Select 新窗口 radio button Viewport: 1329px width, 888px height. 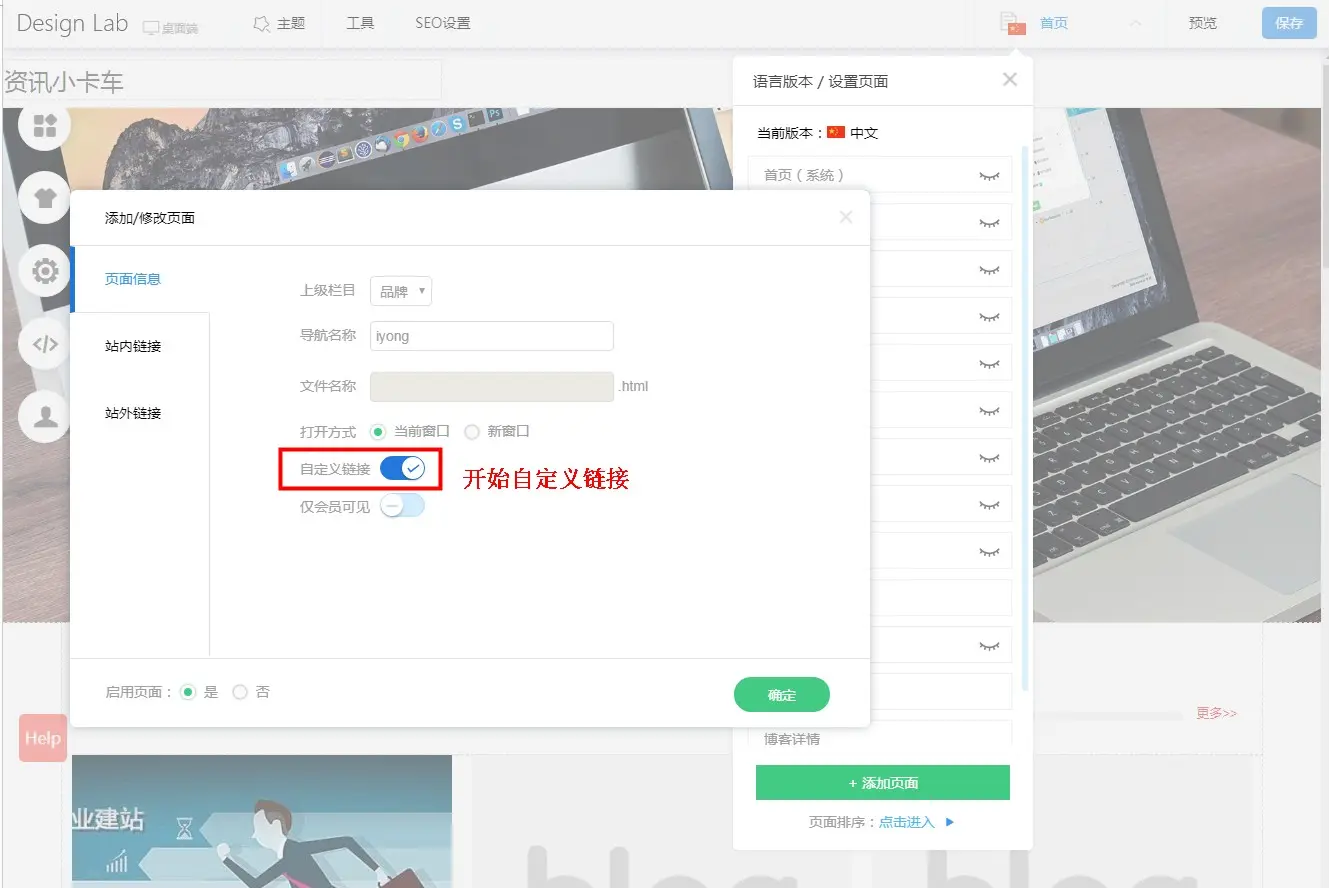coord(472,432)
